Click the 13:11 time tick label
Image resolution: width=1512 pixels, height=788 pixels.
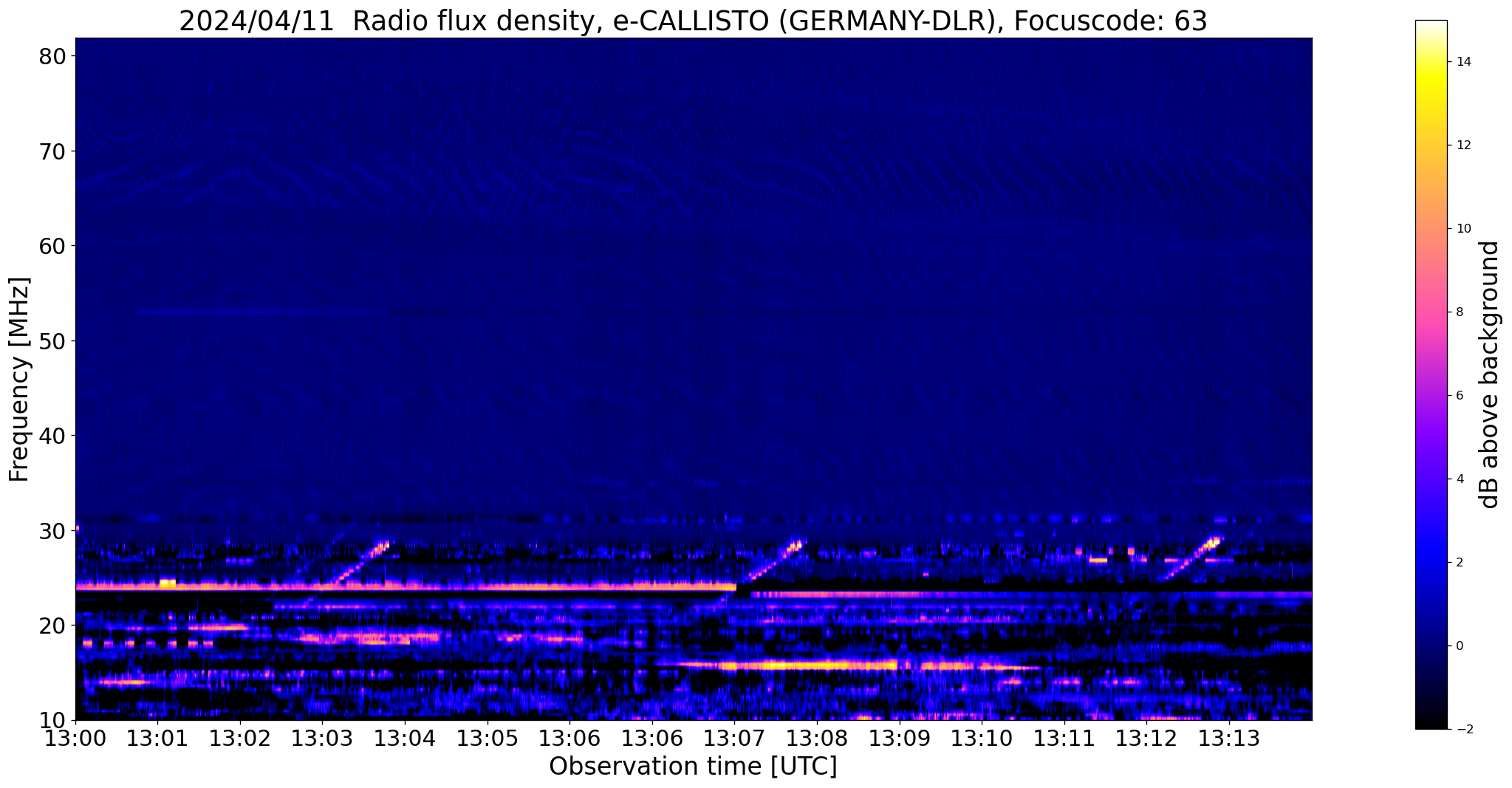1064,739
